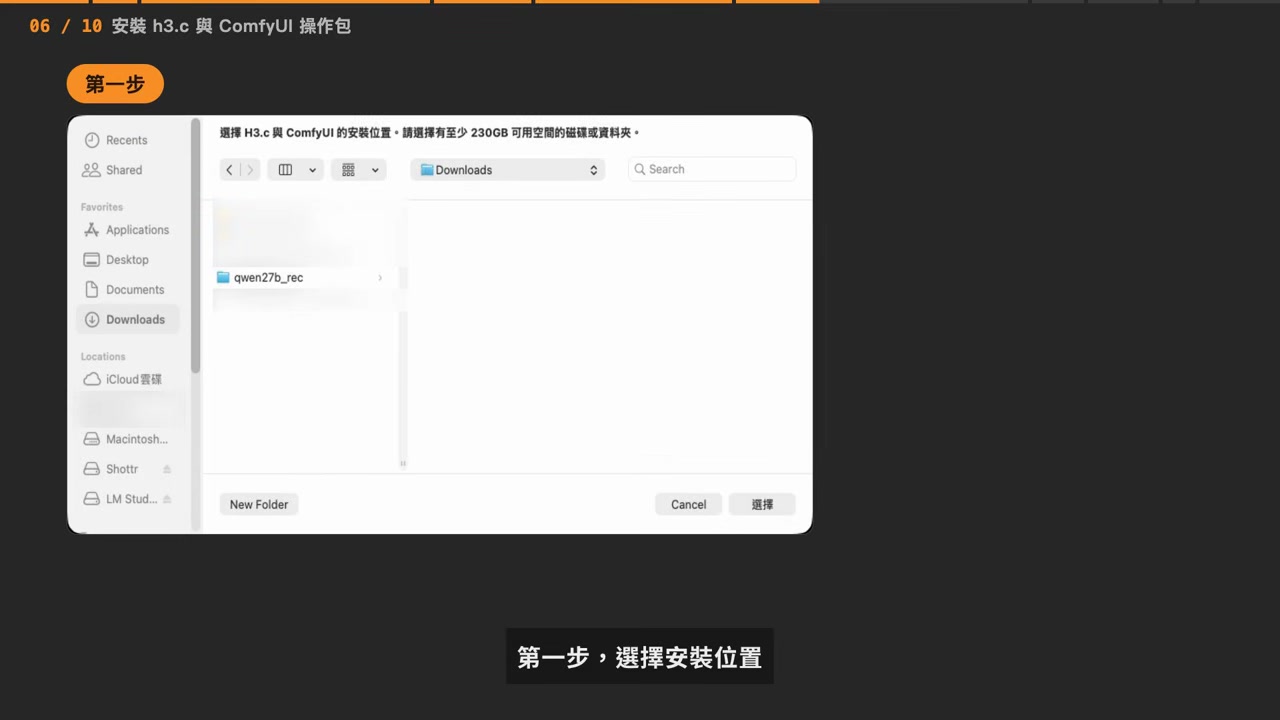The width and height of the screenshot is (1280, 720).
Task: Click the magnifier icon in Search
Action: pyautogui.click(x=640, y=169)
